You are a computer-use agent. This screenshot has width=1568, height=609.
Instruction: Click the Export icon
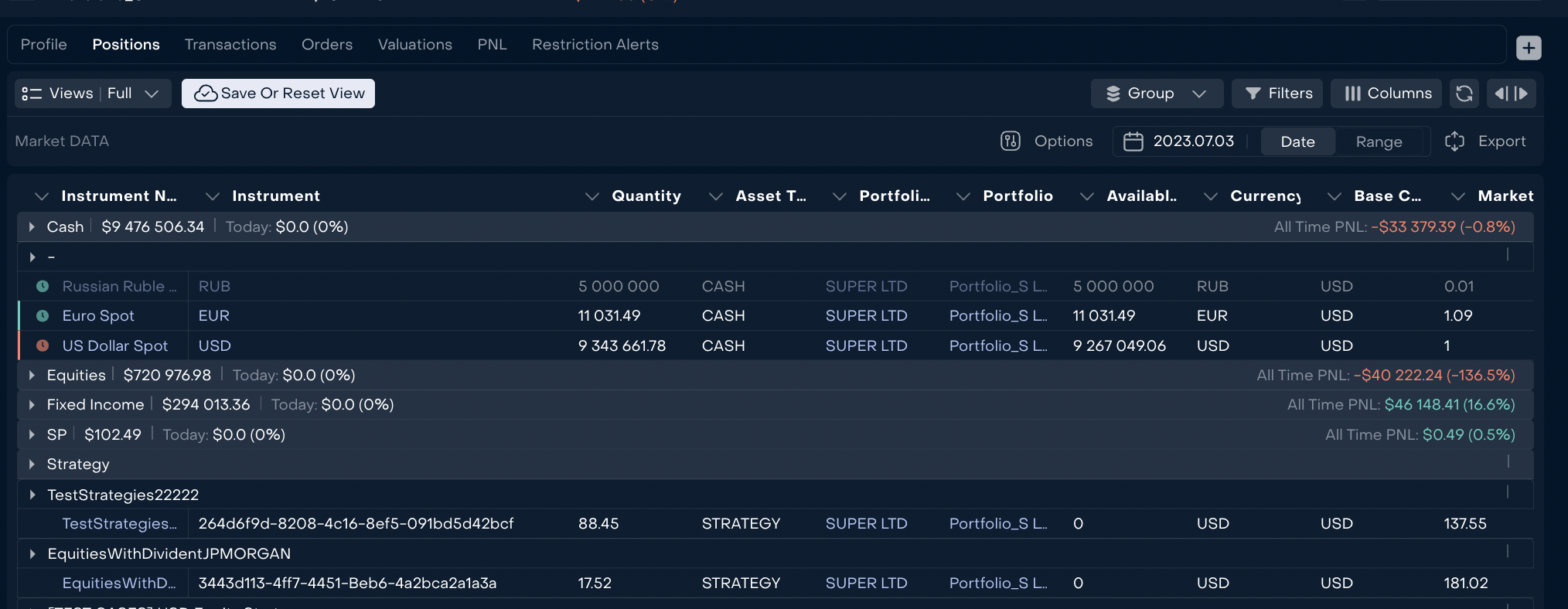(1454, 141)
